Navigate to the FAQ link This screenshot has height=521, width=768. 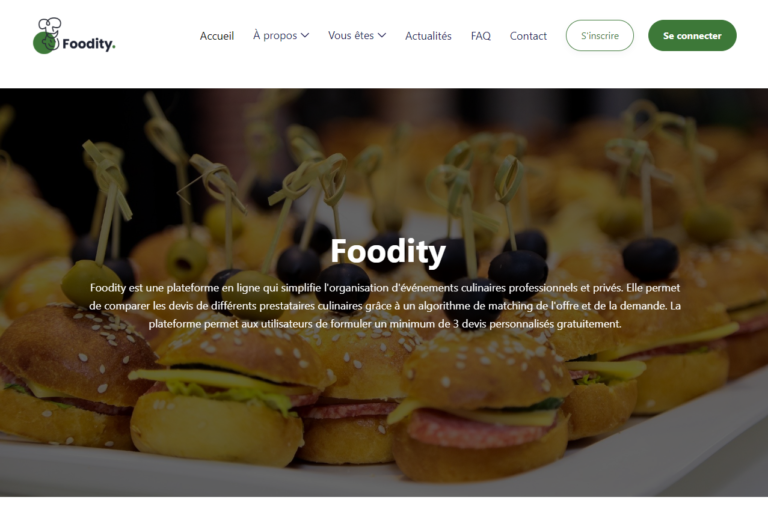[480, 36]
